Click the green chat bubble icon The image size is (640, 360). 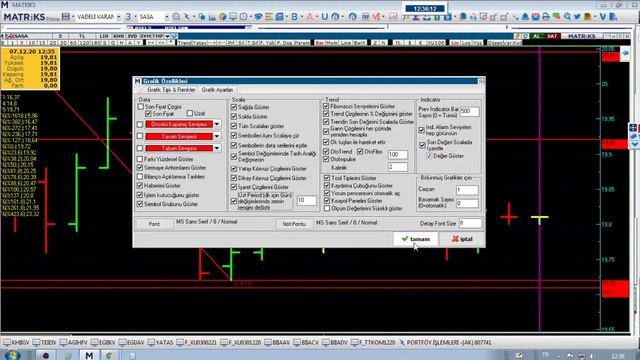click(x=556, y=17)
